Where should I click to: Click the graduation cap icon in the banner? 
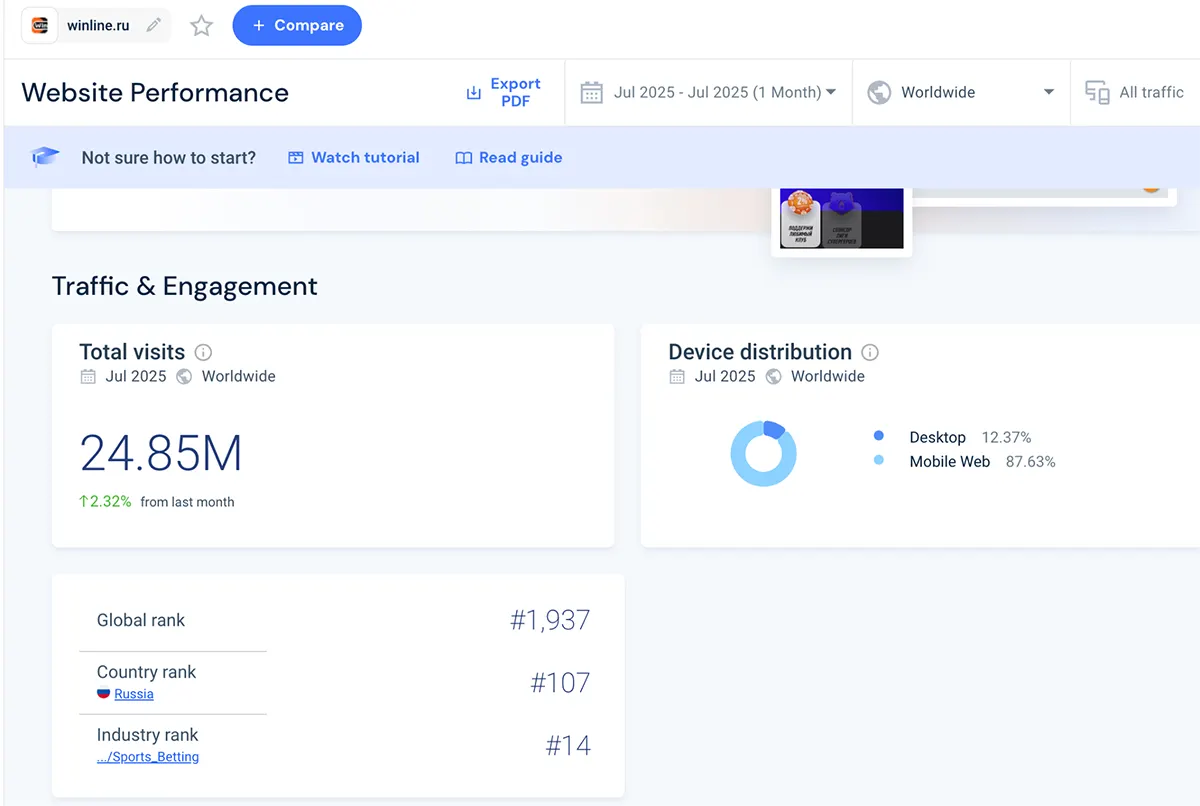[45, 157]
